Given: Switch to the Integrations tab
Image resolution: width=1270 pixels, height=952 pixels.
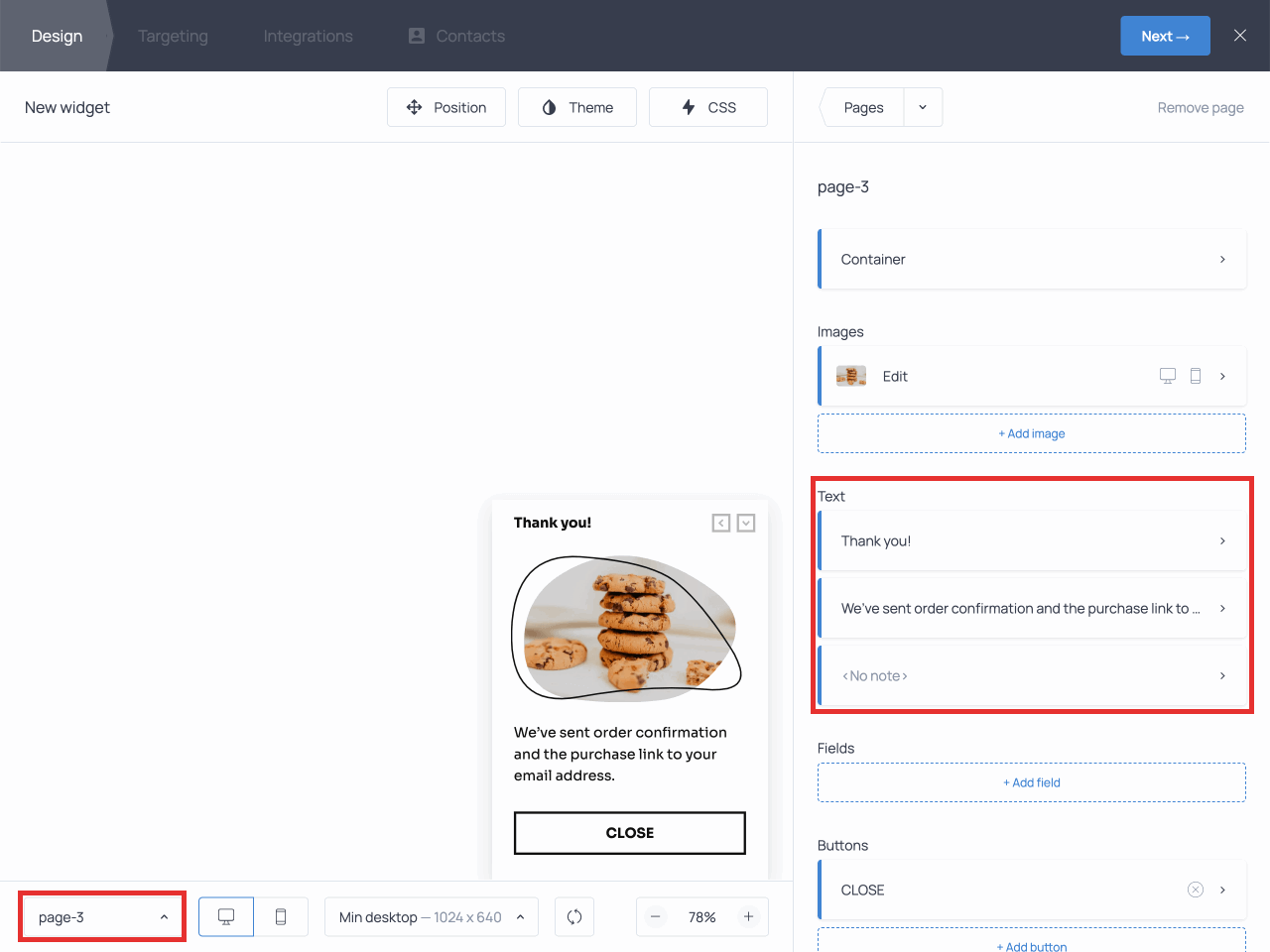Looking at the screenshot, I should [x=308, y=36].
